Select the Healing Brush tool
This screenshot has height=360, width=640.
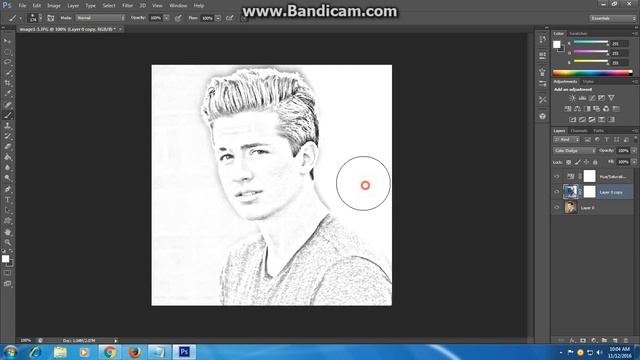point(7,104)
